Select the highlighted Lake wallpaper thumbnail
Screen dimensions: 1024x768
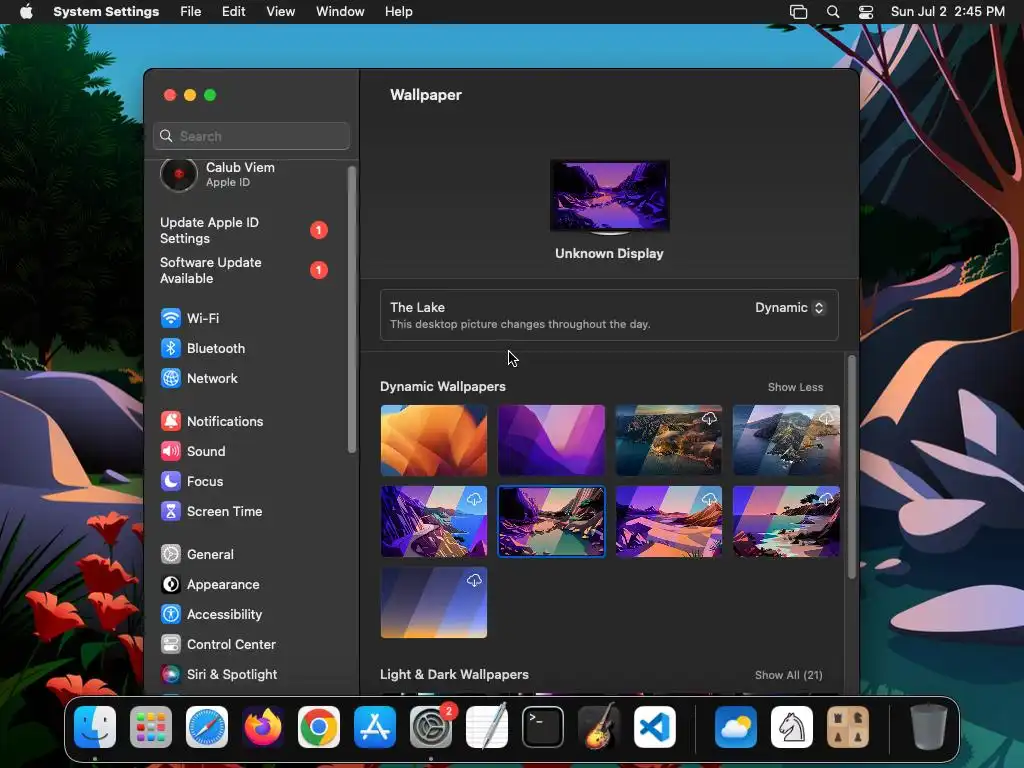[x=551, y=521]
